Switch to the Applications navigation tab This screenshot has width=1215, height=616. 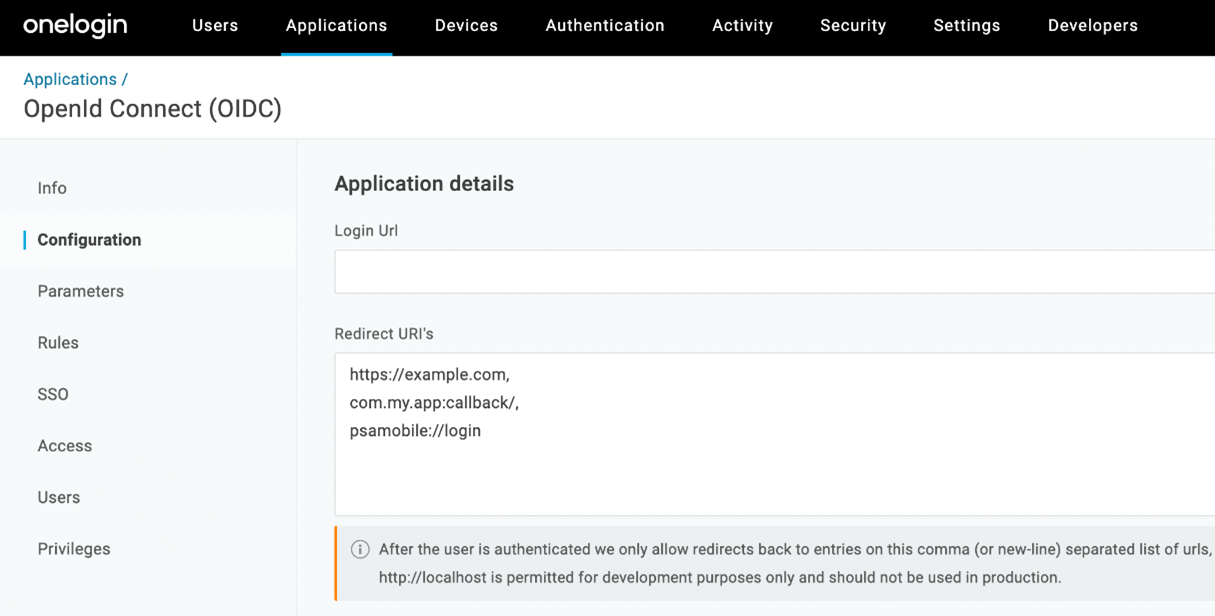click(x=336, y=26)
